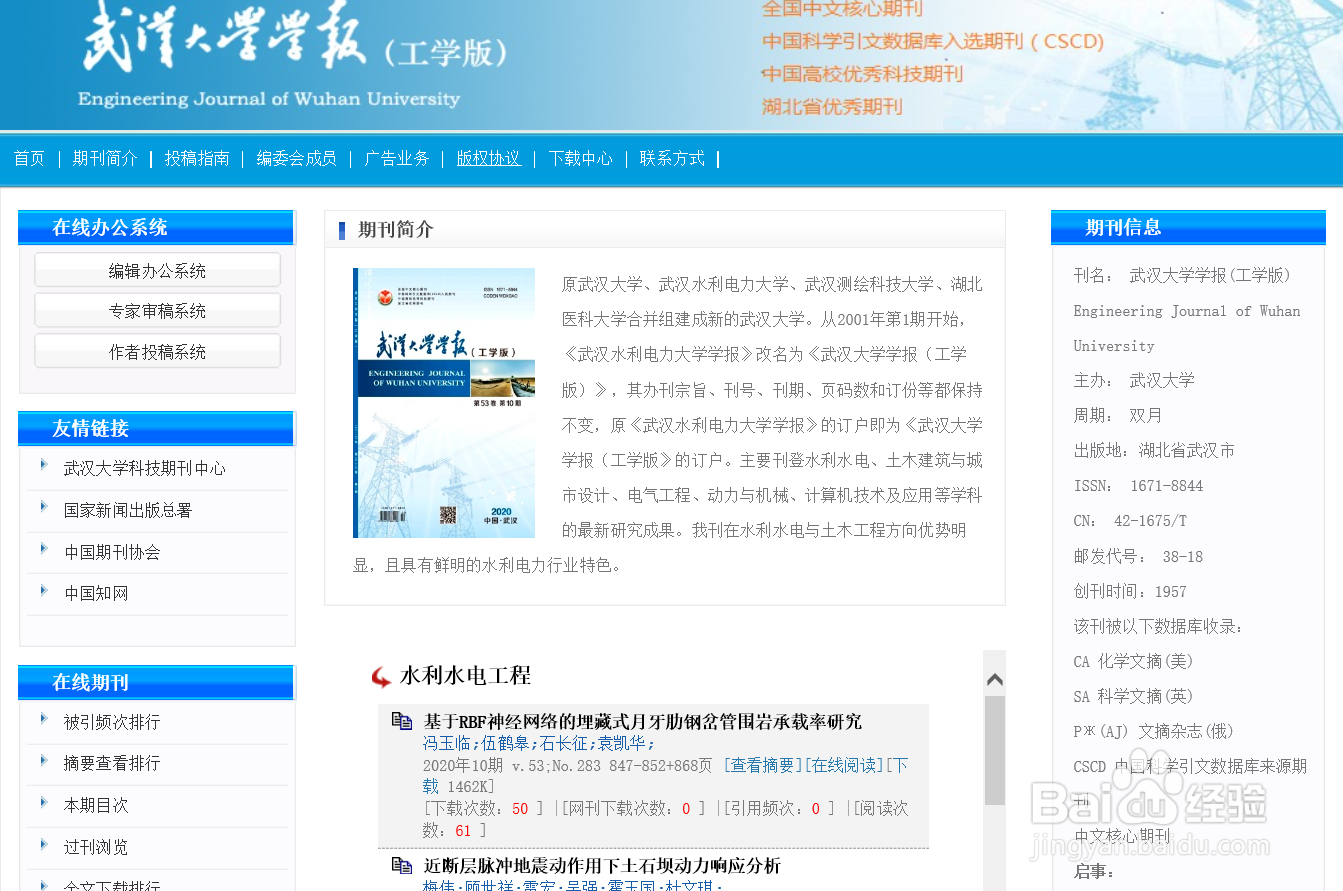The width and height of the screenshot is (1343, 891).
Task: Click the 创刊时间:1957 text
Action: [x=1130, y=591]
